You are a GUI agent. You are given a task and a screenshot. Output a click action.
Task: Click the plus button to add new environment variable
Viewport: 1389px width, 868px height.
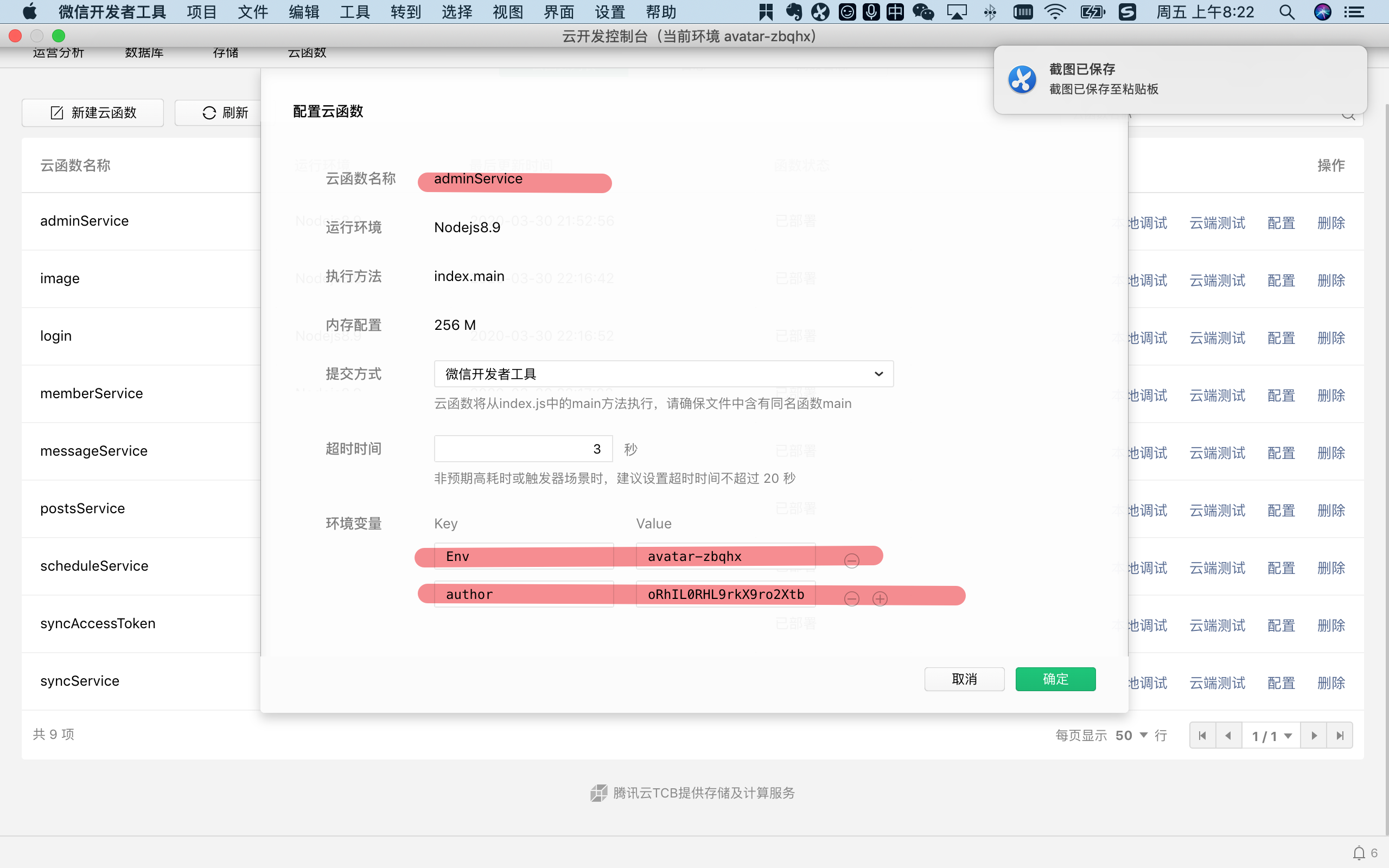point(880,596)
